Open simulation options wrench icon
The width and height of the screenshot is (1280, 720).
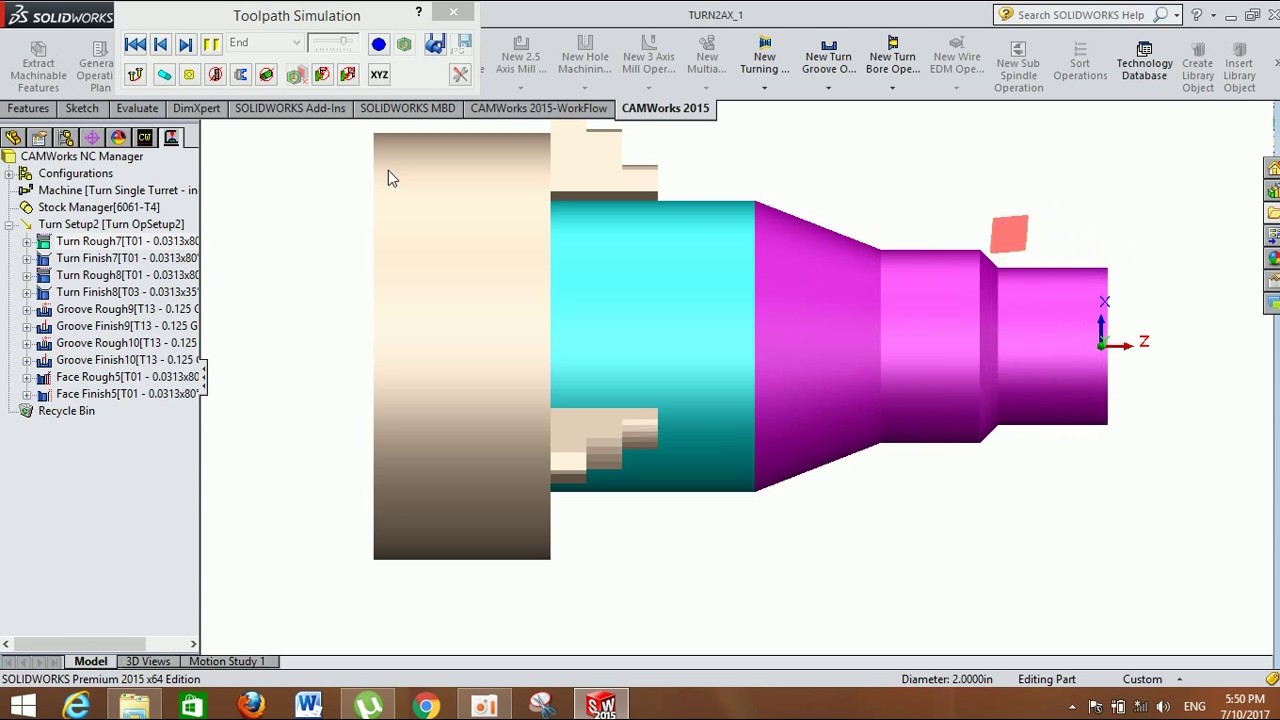(460, 75)
